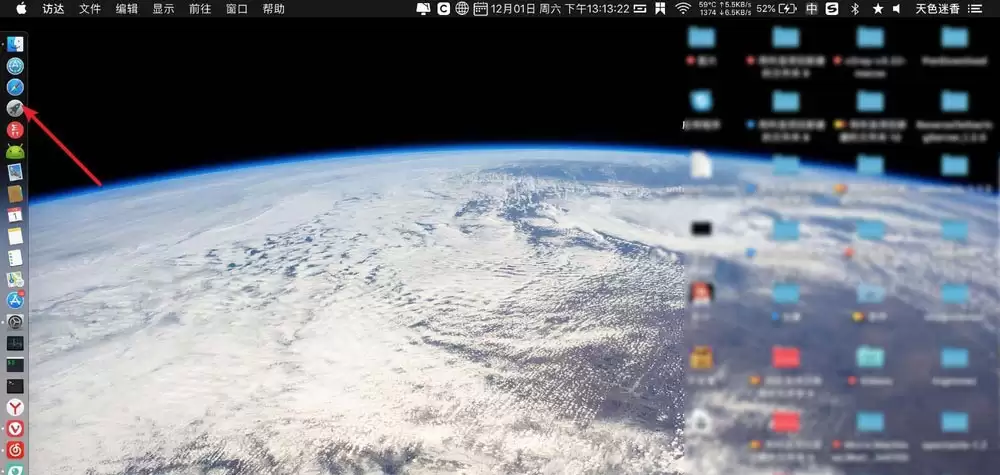Click the star icon in menu bar
This screenshot has height=475, width=1000.
click(878, 8)
